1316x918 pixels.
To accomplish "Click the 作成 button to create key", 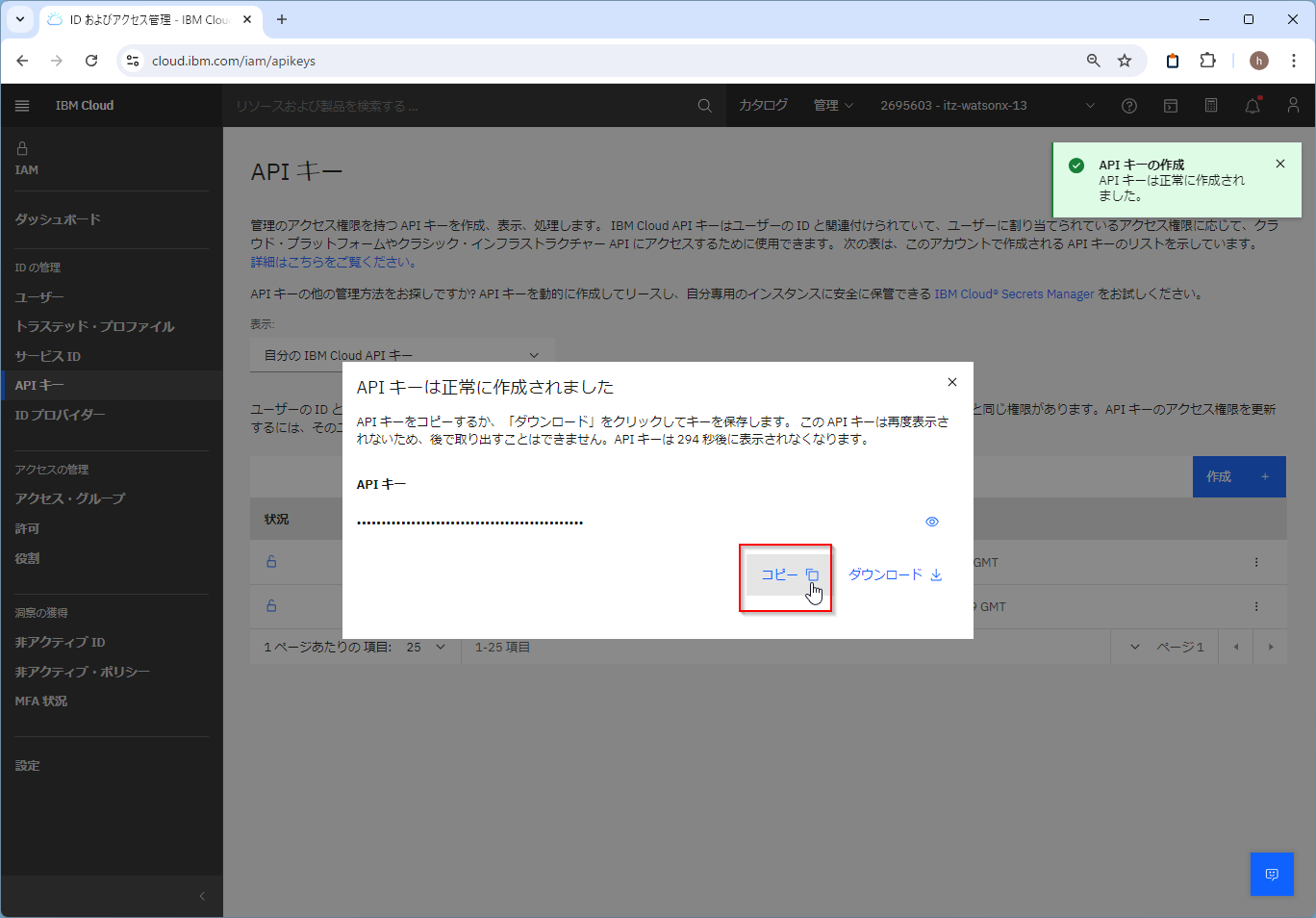I will tap(1239, 477).
